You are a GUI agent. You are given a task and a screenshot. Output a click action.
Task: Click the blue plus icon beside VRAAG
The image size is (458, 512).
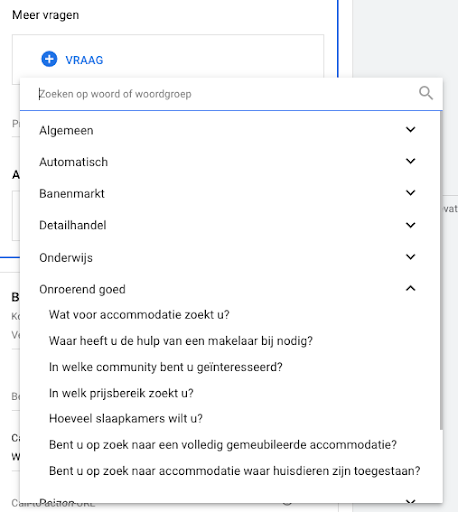49,59
